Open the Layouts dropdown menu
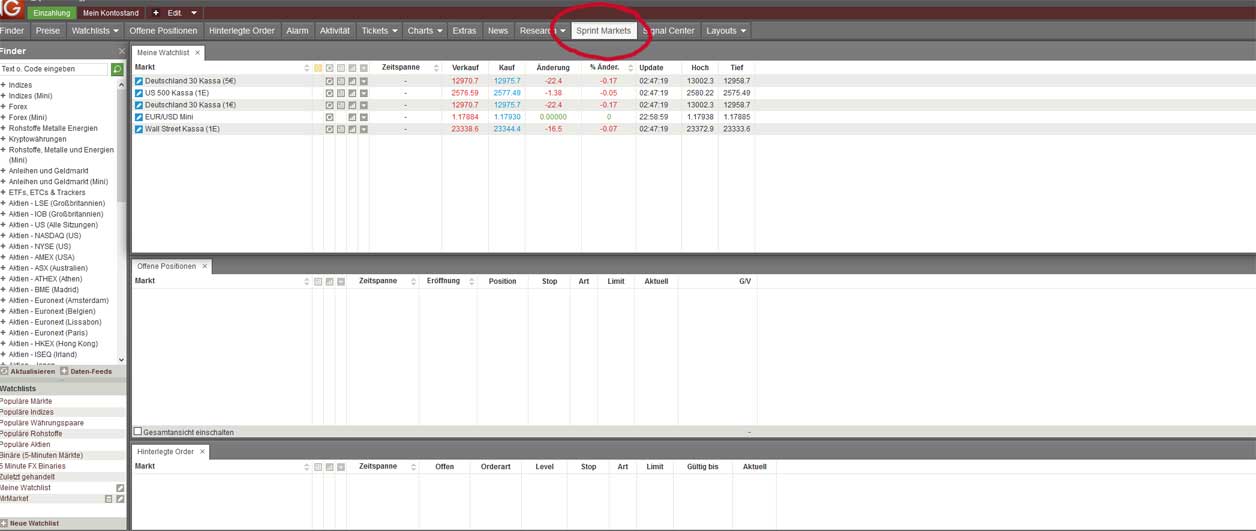The image size is (1256, 531). tap(726, 31)
